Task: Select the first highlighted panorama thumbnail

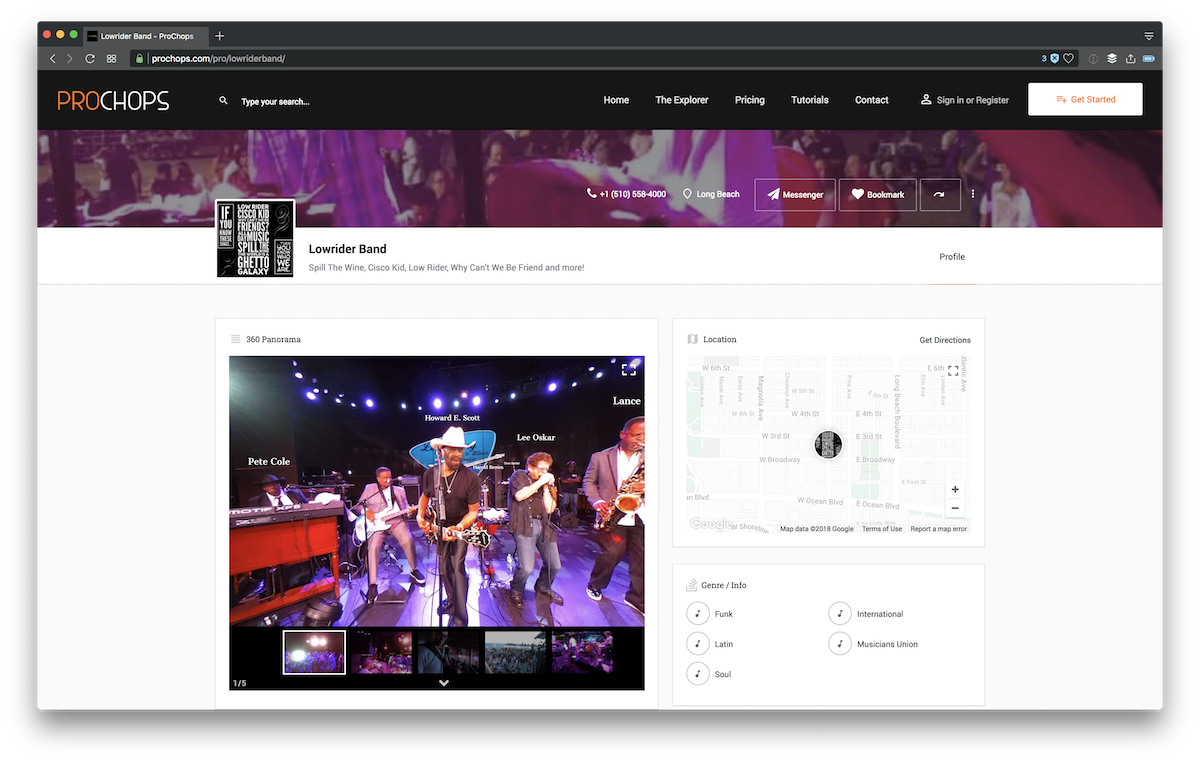Action: [x=314, y=652]
